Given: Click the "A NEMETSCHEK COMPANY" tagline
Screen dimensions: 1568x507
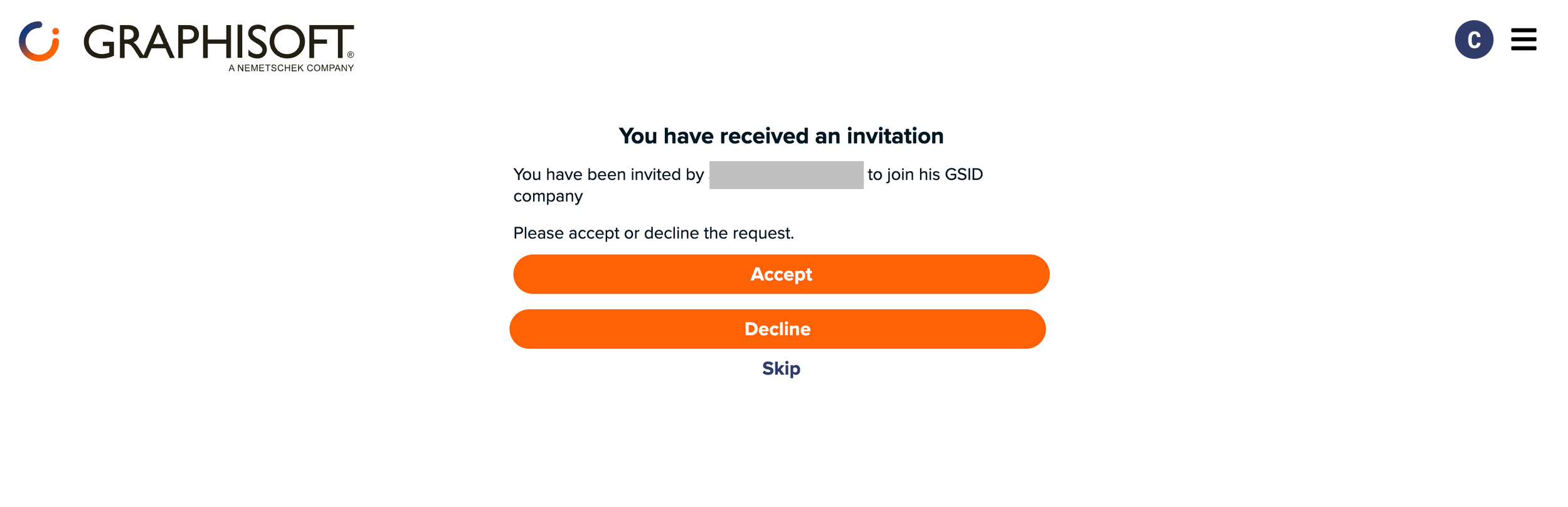Looking at the screenshot, I should click(291, 68).
